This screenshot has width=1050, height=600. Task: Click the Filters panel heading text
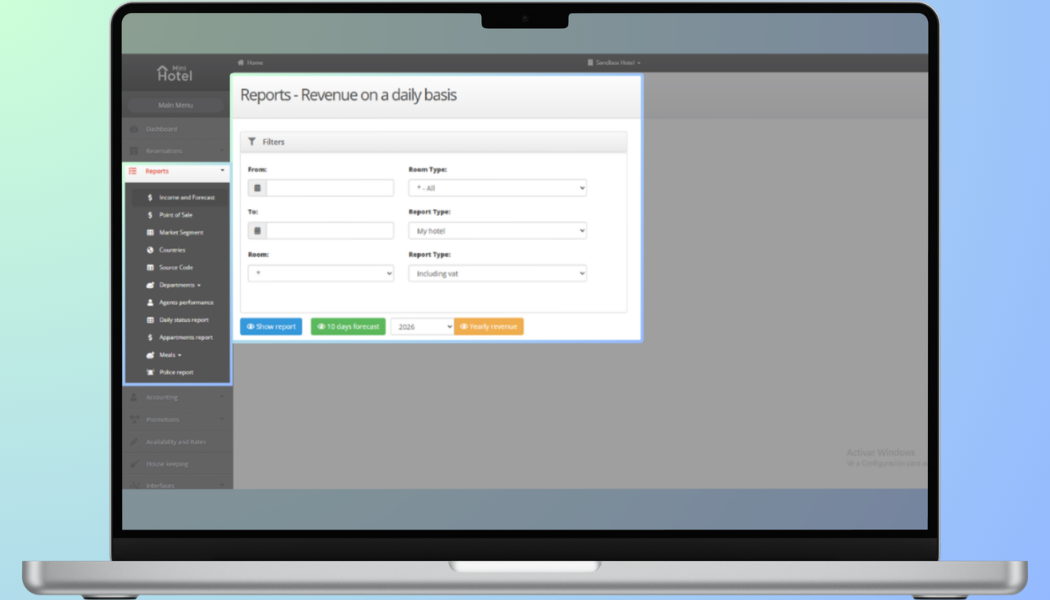[x=273, y=142]
